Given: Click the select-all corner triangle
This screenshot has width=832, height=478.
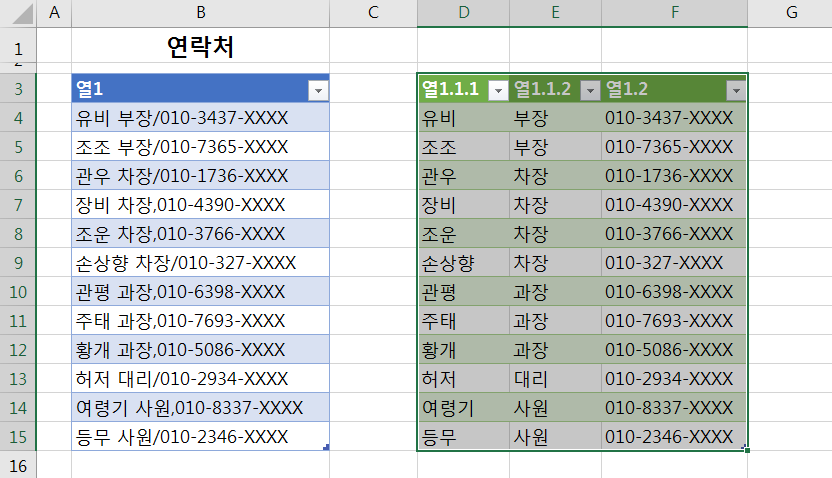Looking at the screenshot, I should [22, 13].
